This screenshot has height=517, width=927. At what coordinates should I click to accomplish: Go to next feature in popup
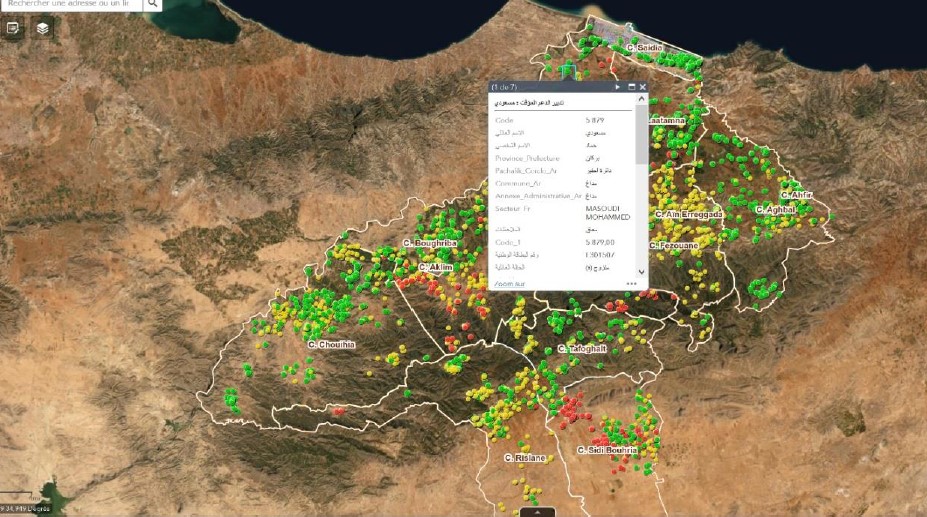click(618, 88)
